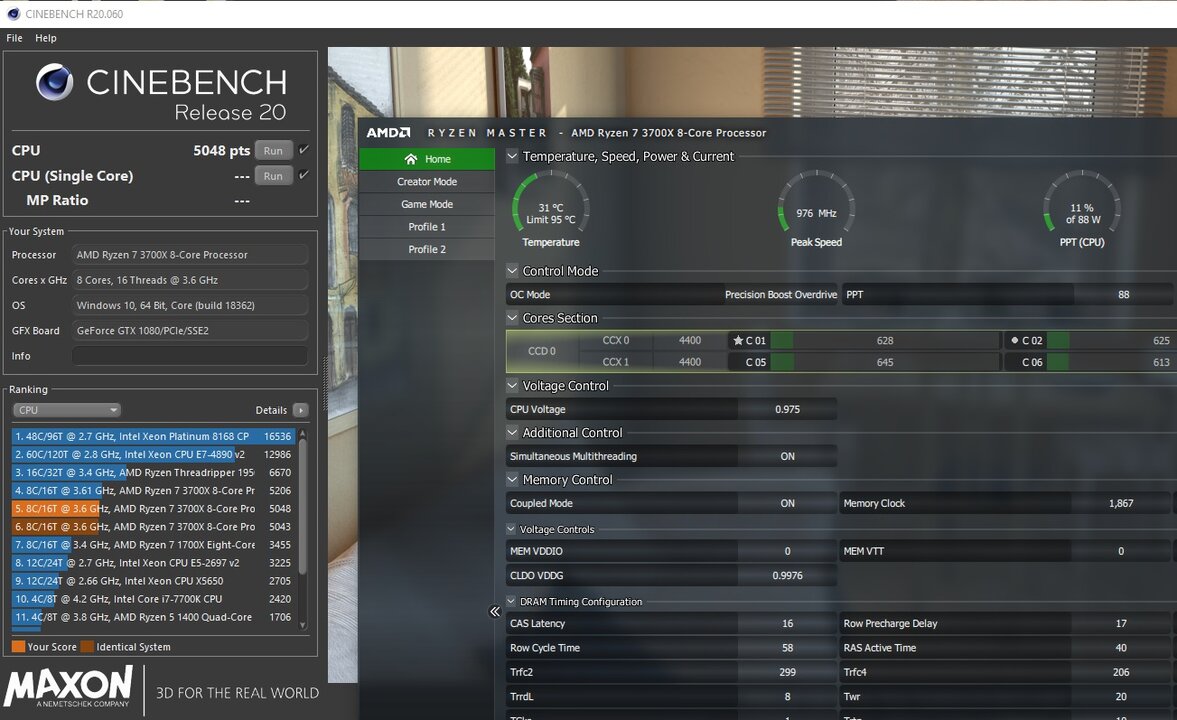1177x720 pixels.
Task: Click the Details arrow icon in Ranking
Action: click(x=300, y=410)
